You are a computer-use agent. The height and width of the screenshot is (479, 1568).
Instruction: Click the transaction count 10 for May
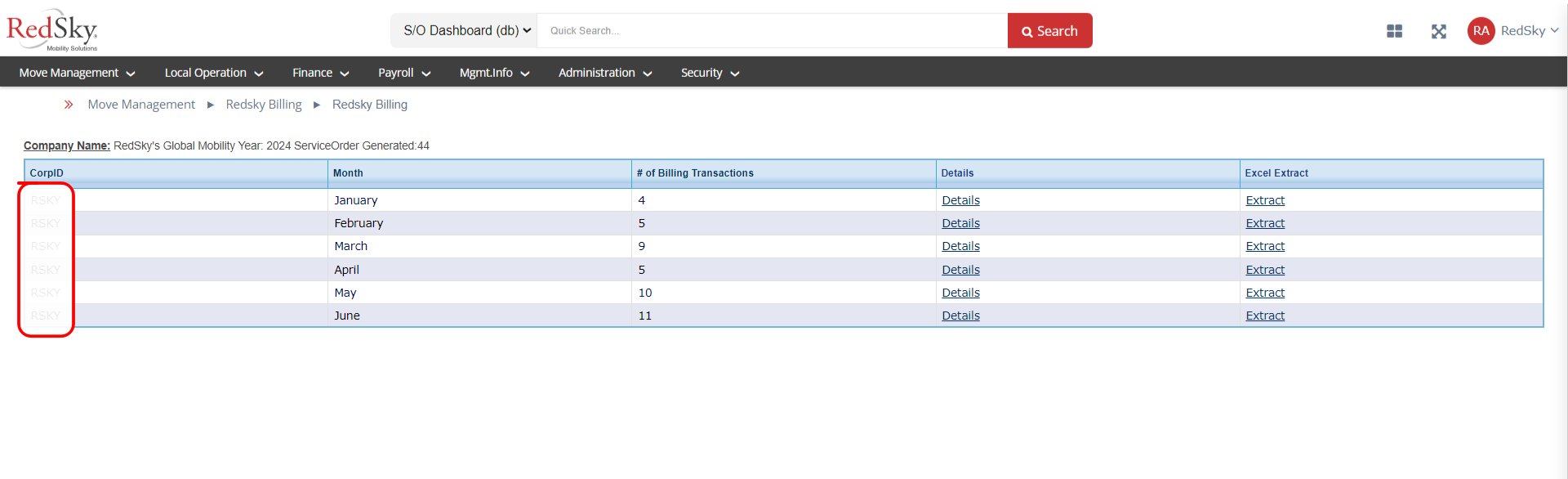point(645,293)
